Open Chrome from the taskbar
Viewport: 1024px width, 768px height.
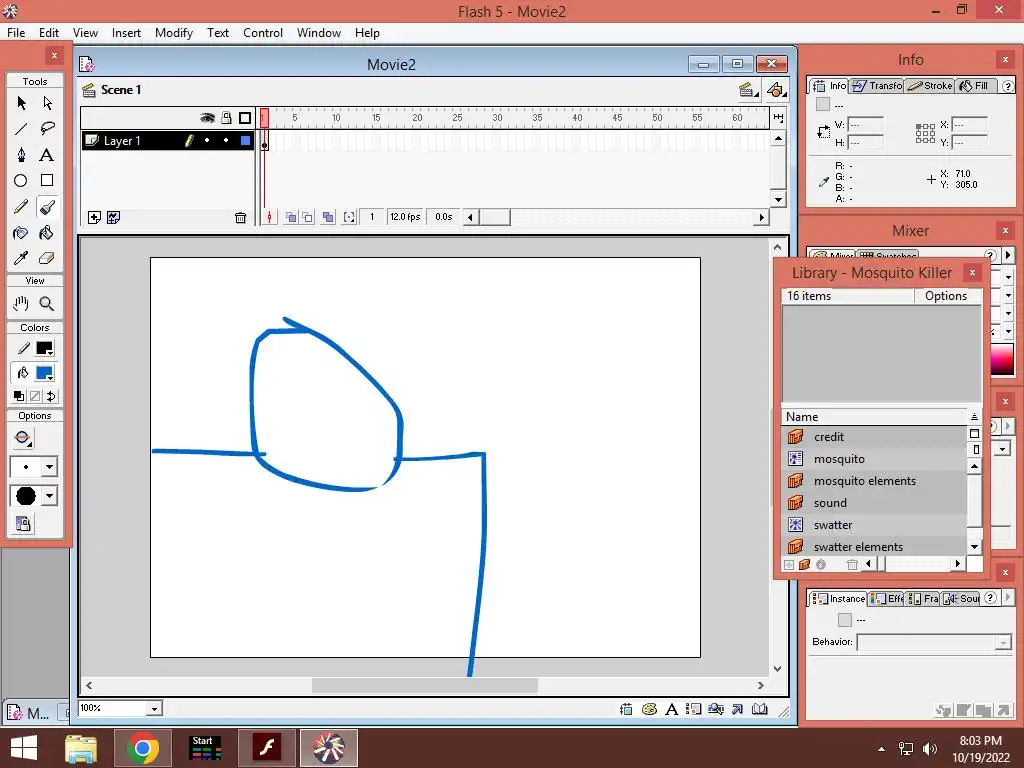pos(142,748)
